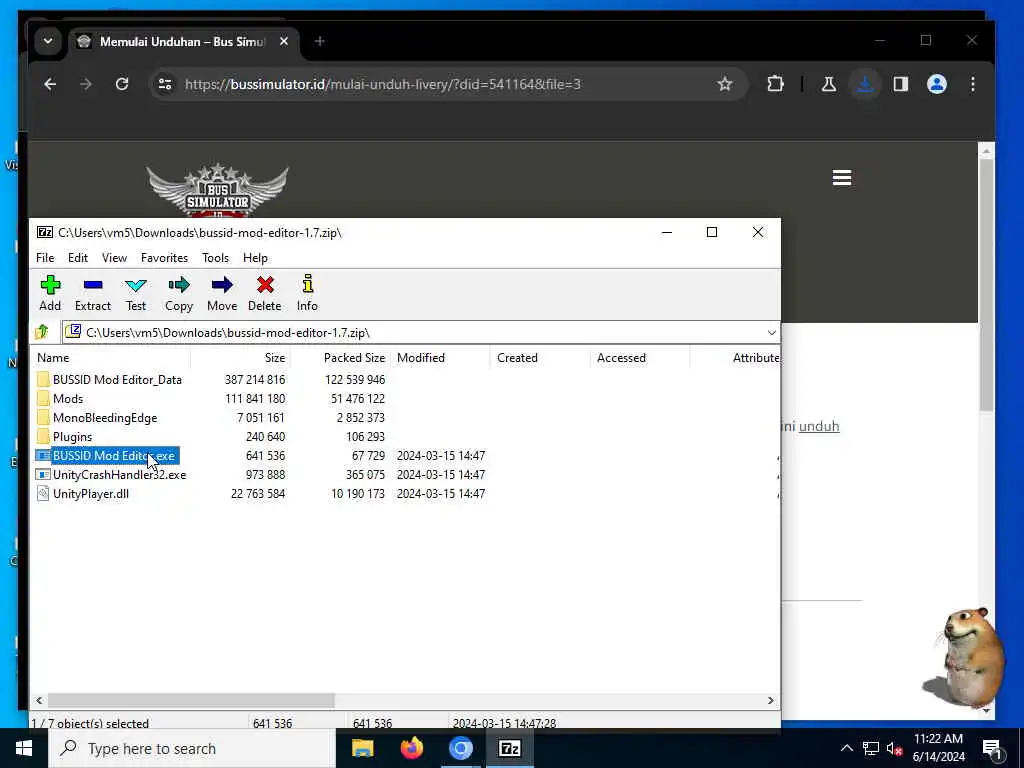Open the Tools menu
This screenshot has width=1024, height=768.
pos(216,258)
